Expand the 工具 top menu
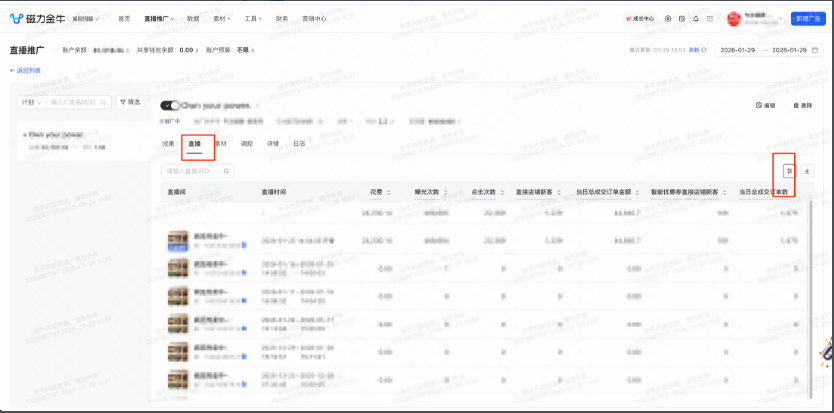 pyautogui.click(x=253, y=19)
